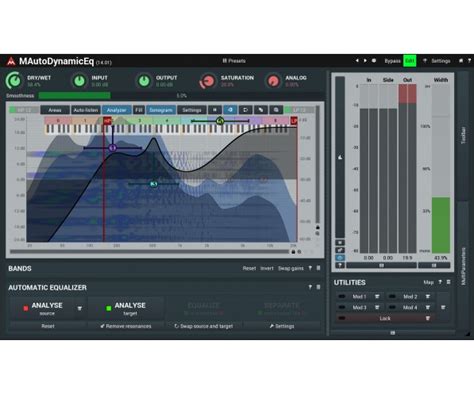The height and width of the screenshot is (394, 474).
Task: Click the highlighted blue speaker icon in graph toolbar
Action: pyautogui.click(x=230, y=110)
